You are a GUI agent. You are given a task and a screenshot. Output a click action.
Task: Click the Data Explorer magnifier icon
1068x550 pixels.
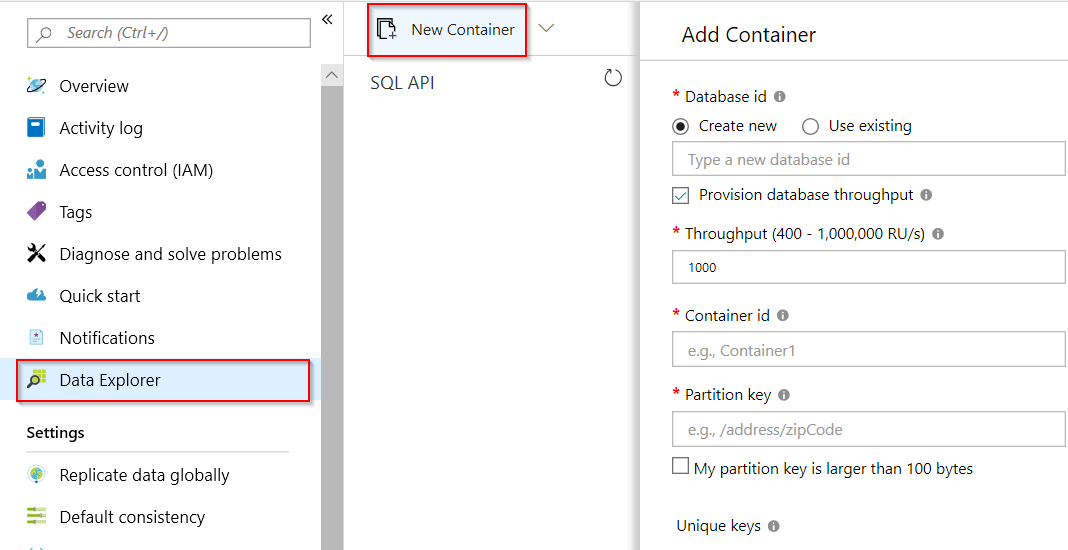[x=36, y=380]
